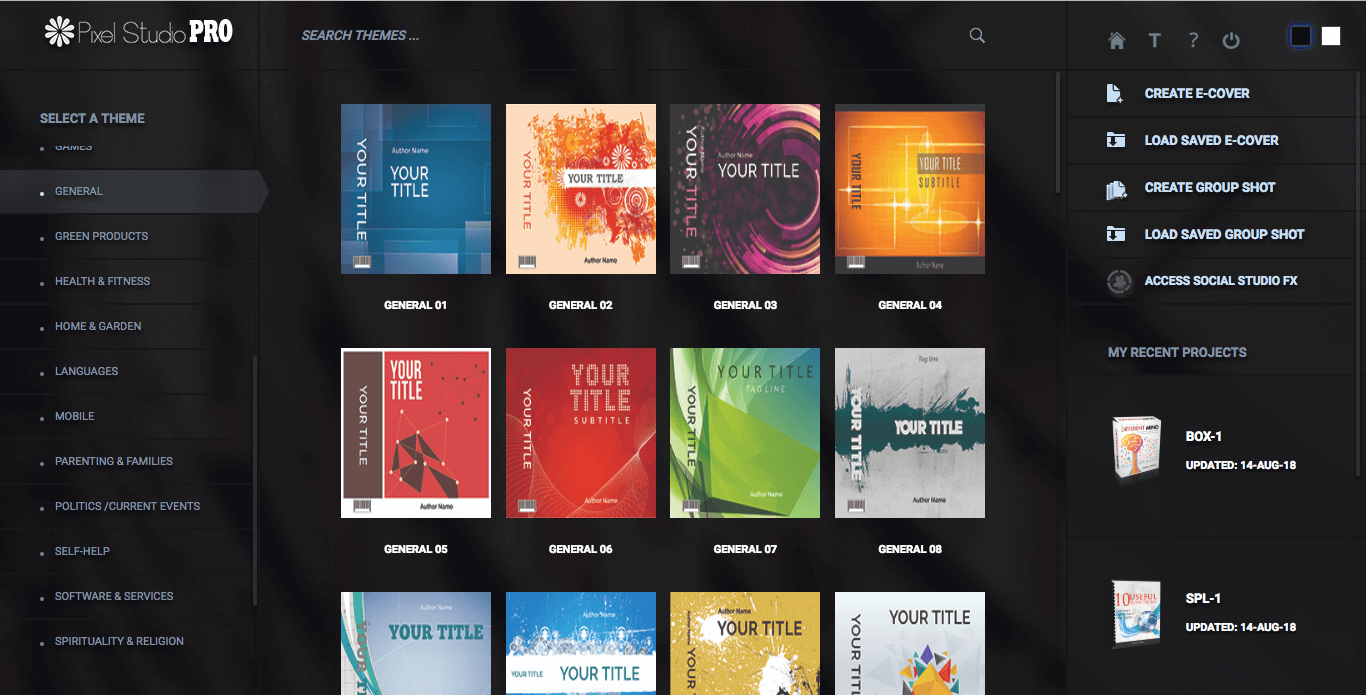Switch to the white theme swatch
This screenshot has width=1366, height=695.
click(1331, 36)
